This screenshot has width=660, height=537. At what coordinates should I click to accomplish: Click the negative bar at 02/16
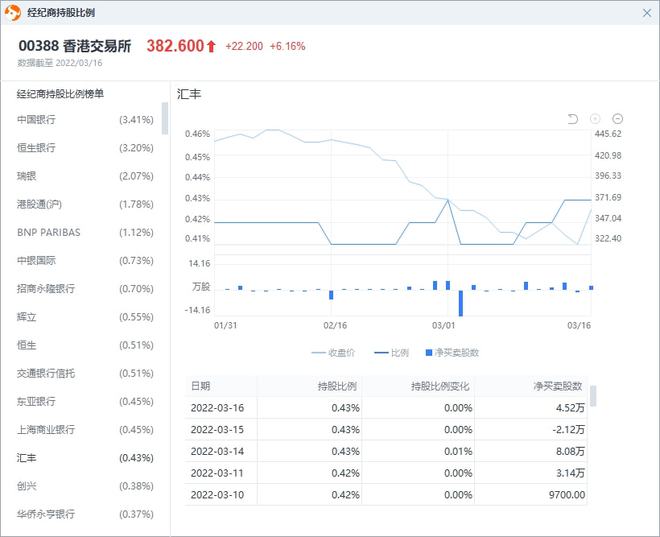click(x=331, y=295)
